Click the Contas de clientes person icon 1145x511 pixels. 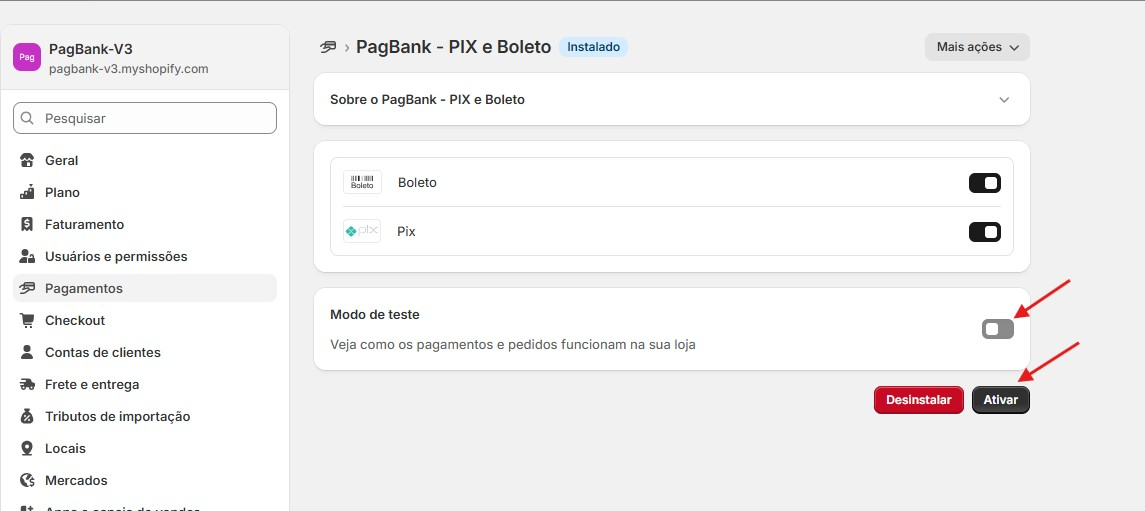(27, 353)
